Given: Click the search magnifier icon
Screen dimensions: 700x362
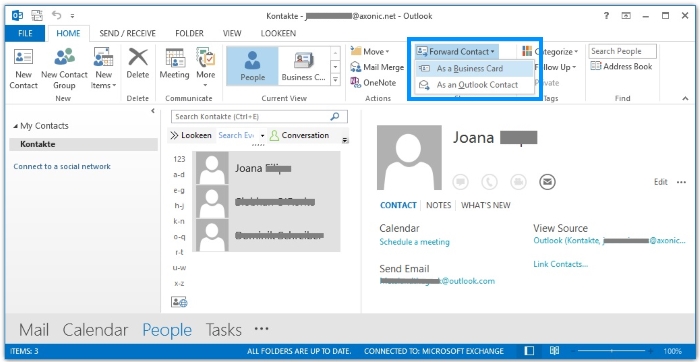Looking at the screenshot, I should click(335, 117).
